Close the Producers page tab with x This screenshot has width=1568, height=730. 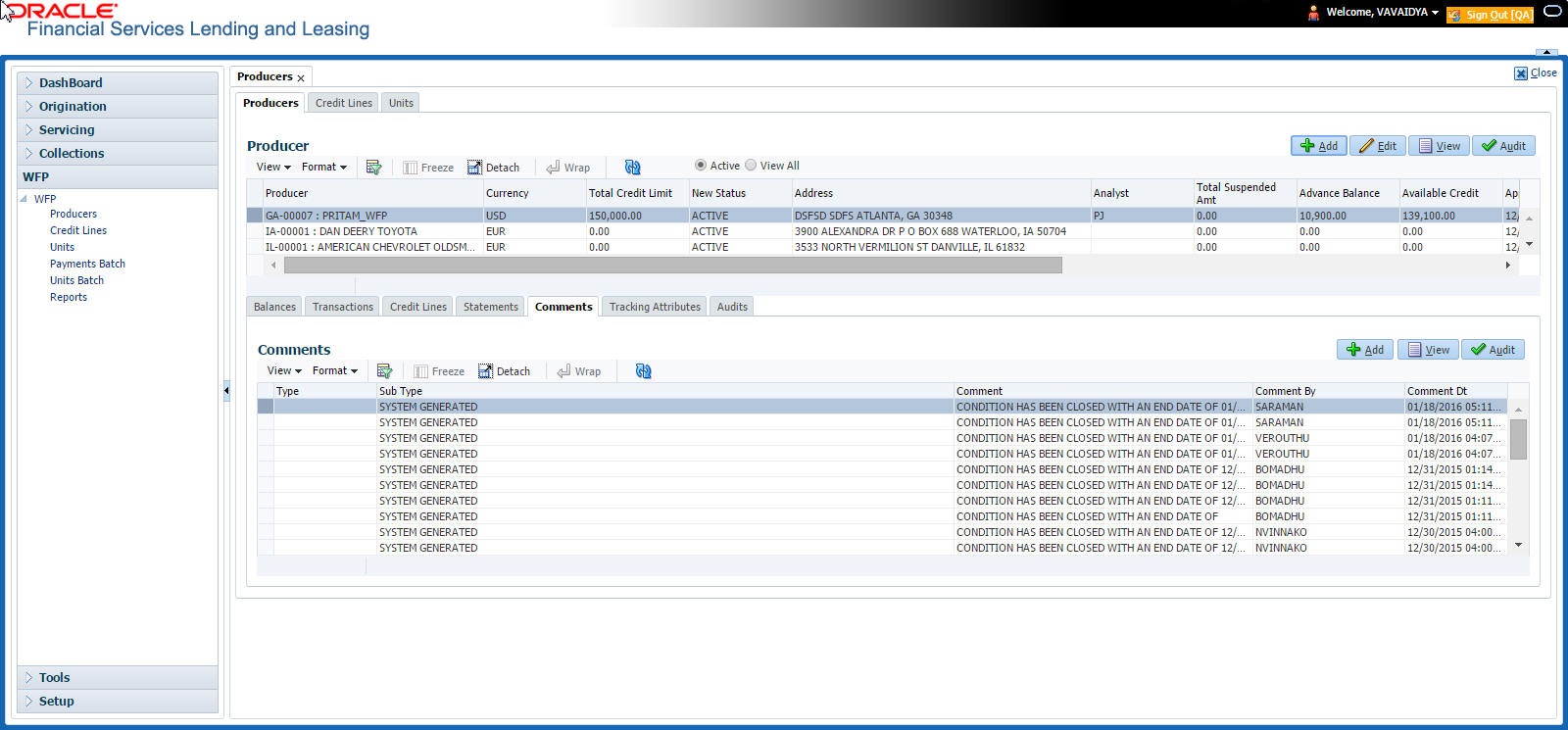point(301,77)
